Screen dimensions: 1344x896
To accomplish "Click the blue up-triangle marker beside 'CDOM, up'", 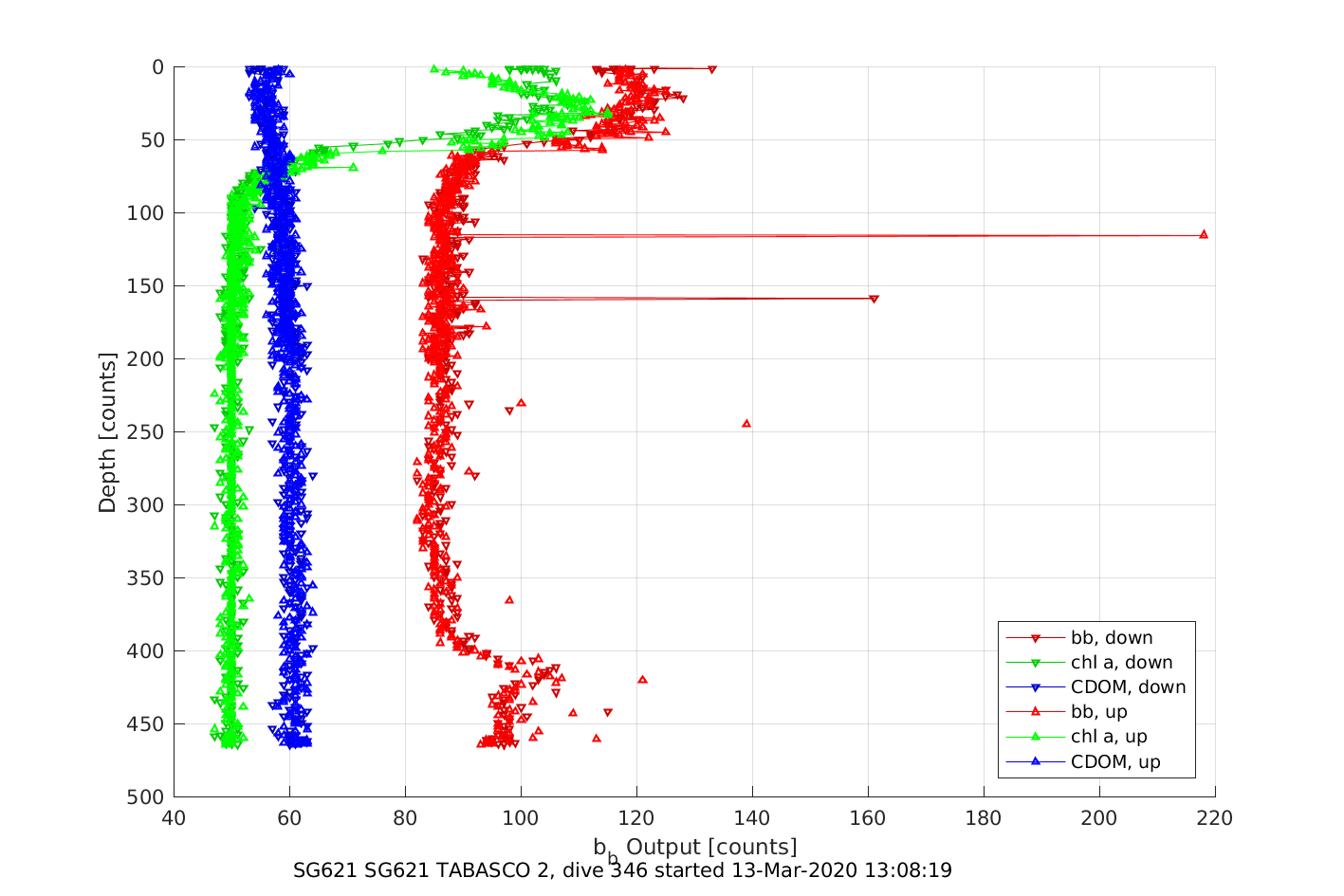I will tap(1036, 760).
